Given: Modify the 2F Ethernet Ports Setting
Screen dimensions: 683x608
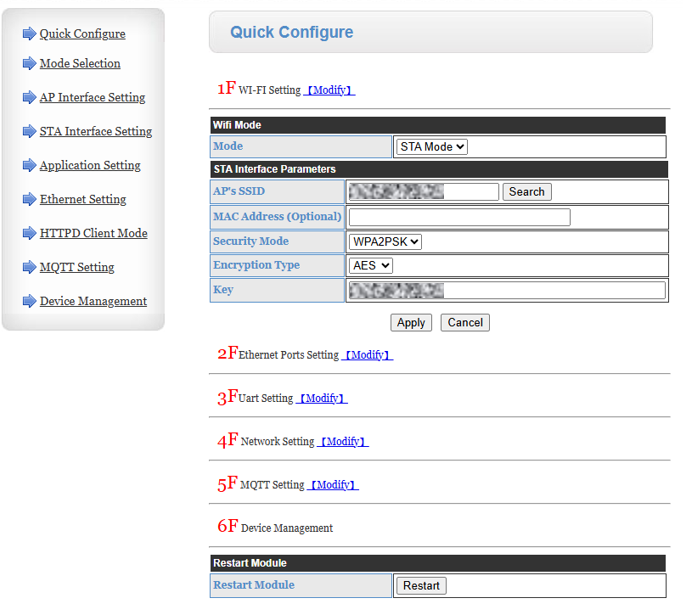Looking at the screenshot, I should [367, 355].
